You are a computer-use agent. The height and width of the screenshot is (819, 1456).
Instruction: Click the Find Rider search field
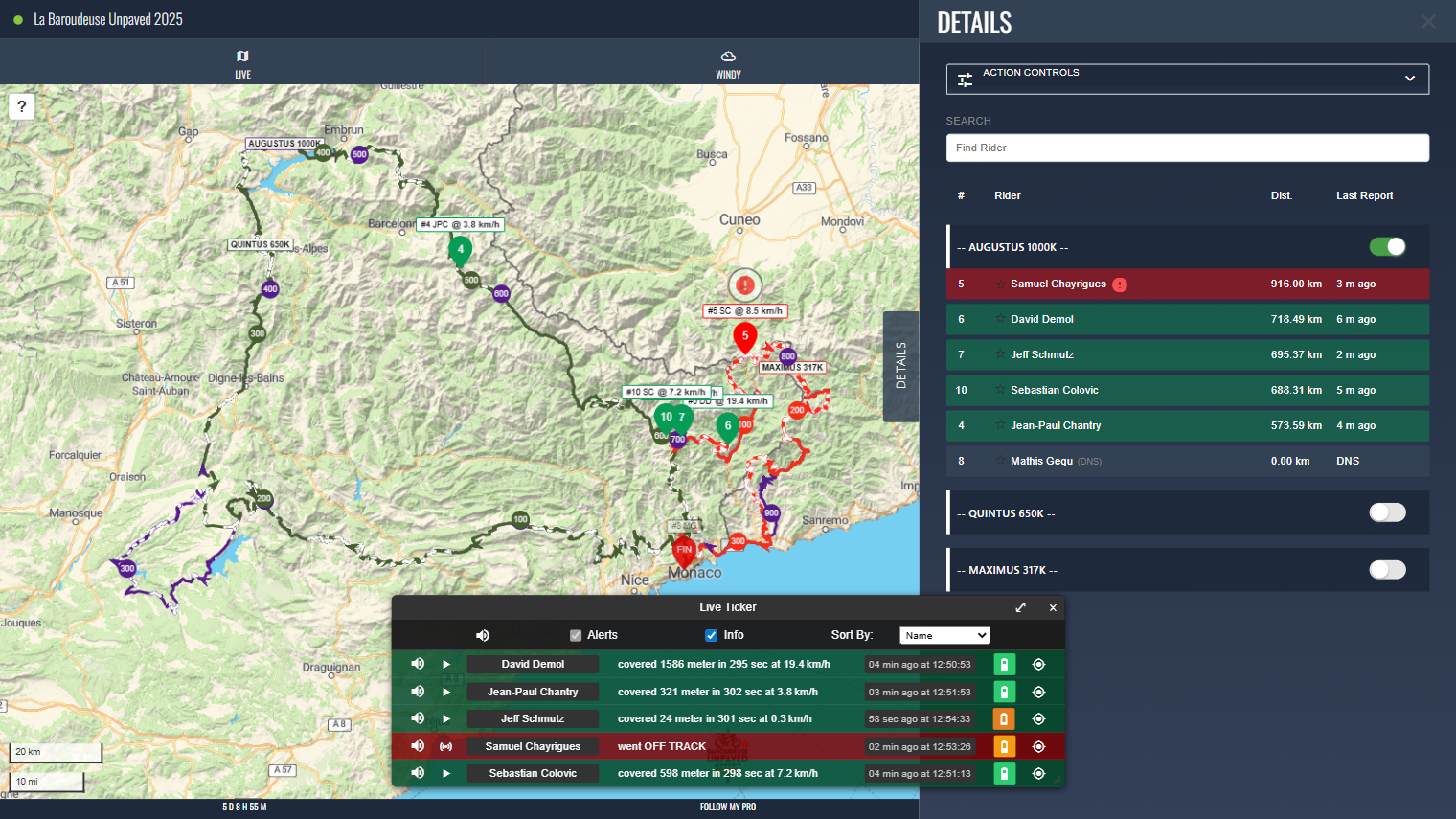pos(1187,148)
